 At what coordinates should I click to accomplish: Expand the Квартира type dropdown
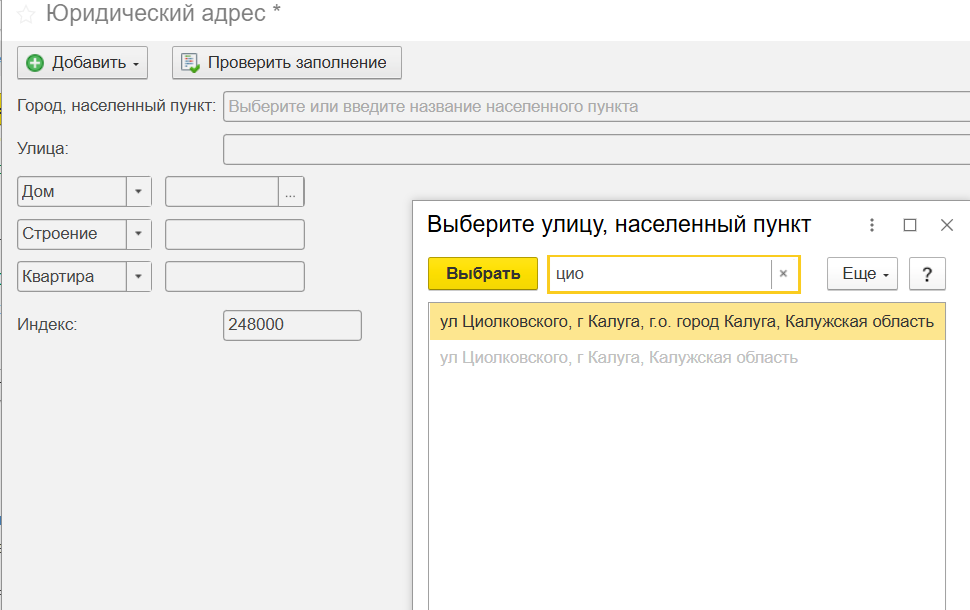click(x=138, y=277)
